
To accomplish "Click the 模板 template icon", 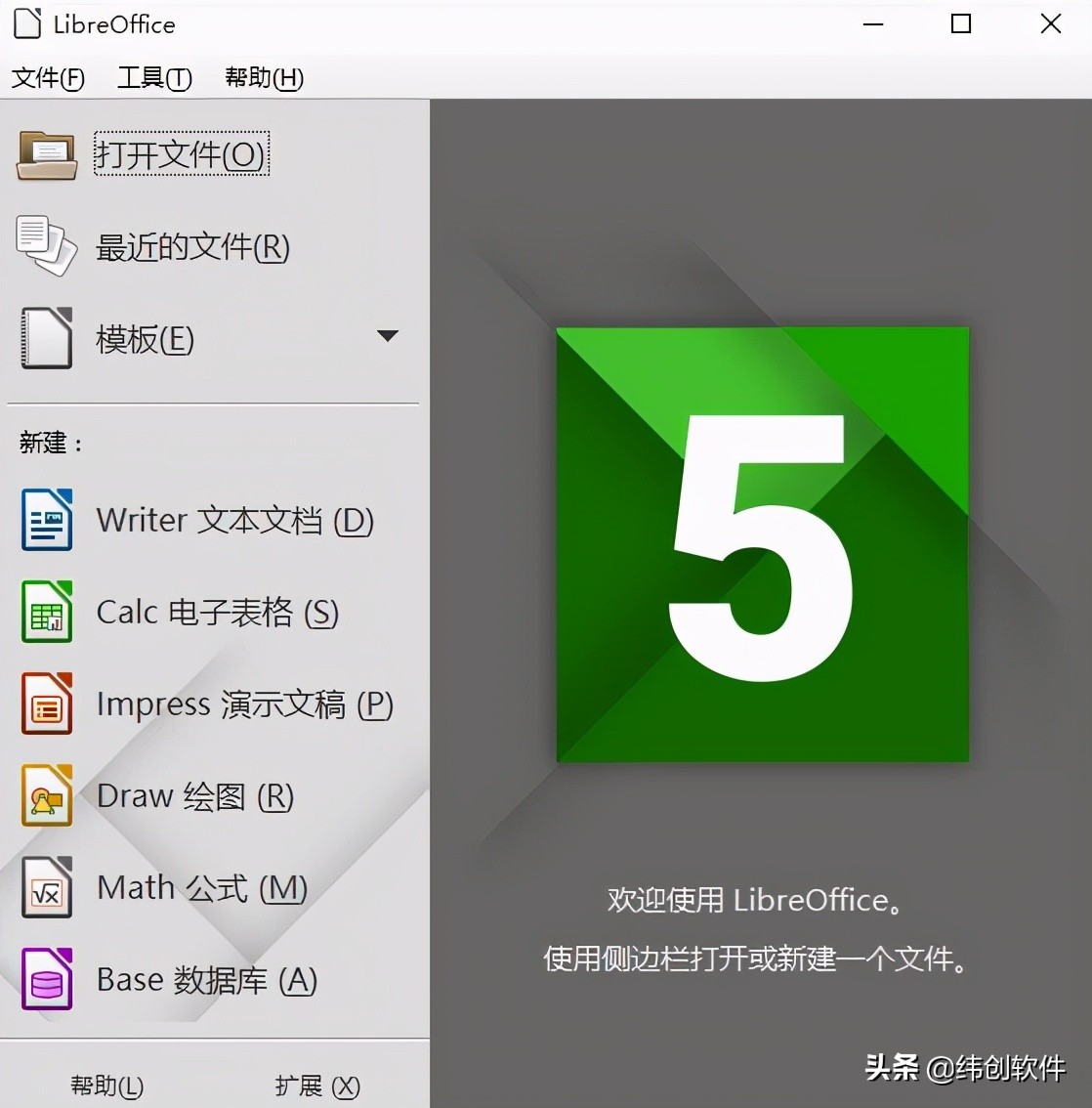I will pyautogui.click(x=45, y=338).
